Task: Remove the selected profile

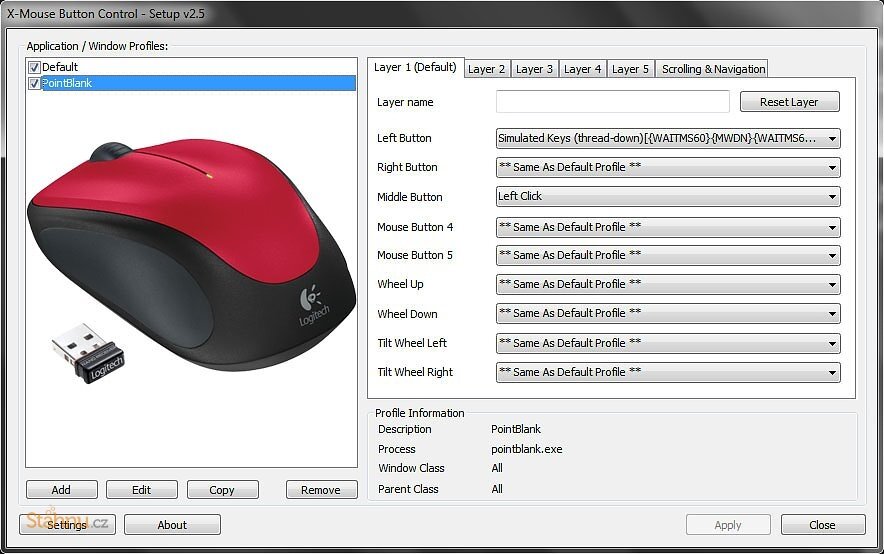Action: coord(321,490)
